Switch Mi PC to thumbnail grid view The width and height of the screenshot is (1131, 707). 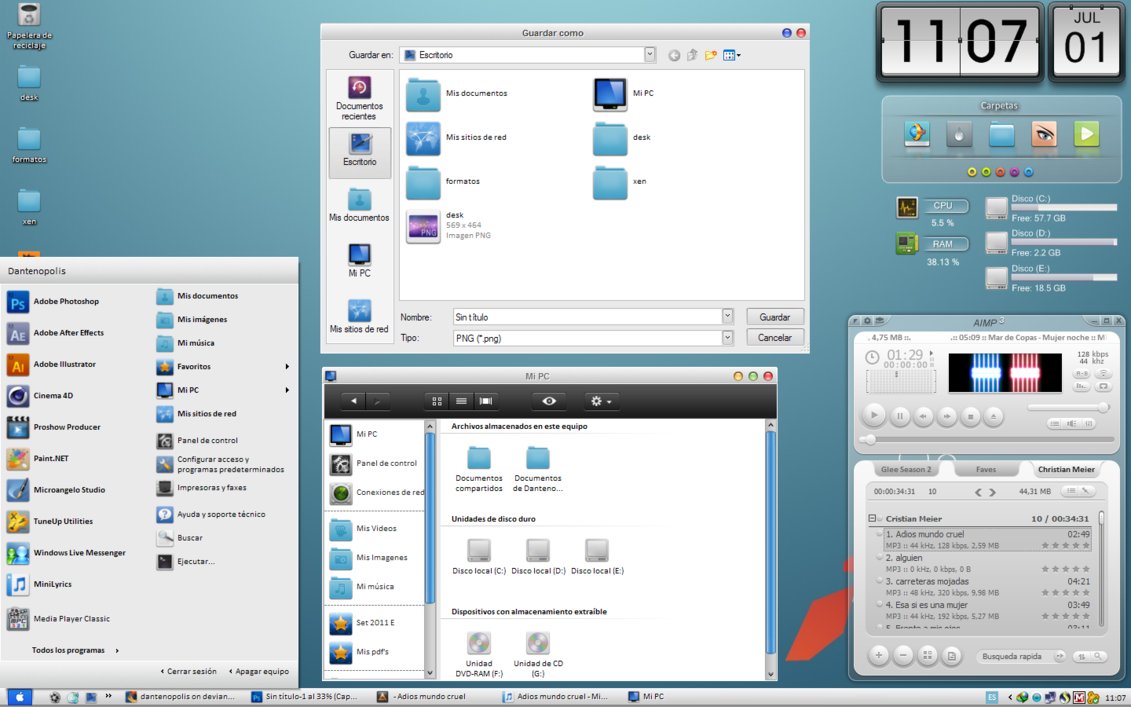437,401
